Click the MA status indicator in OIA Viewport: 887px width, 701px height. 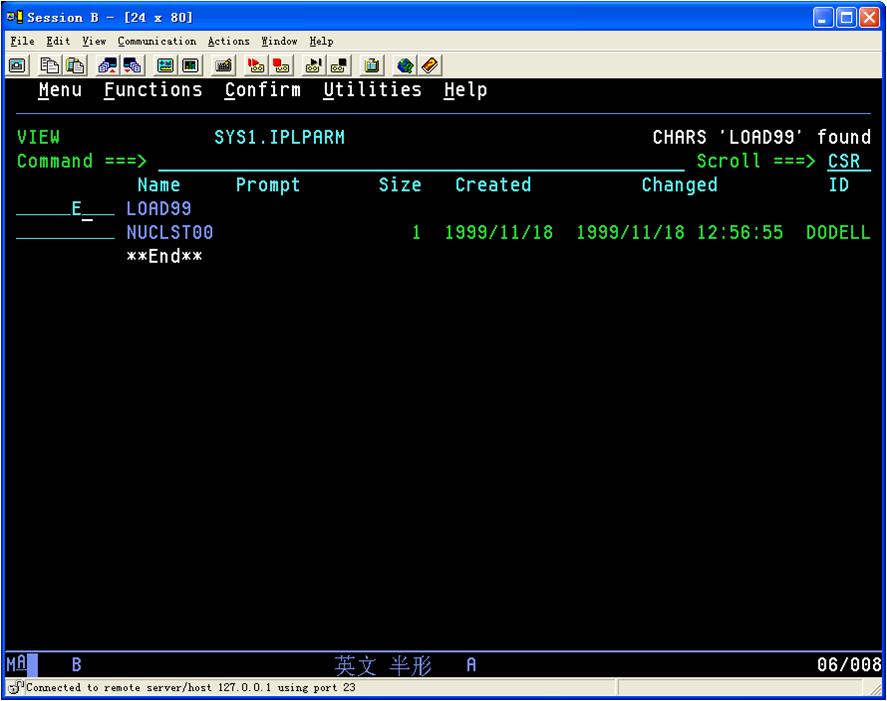[x=17, y=664]
